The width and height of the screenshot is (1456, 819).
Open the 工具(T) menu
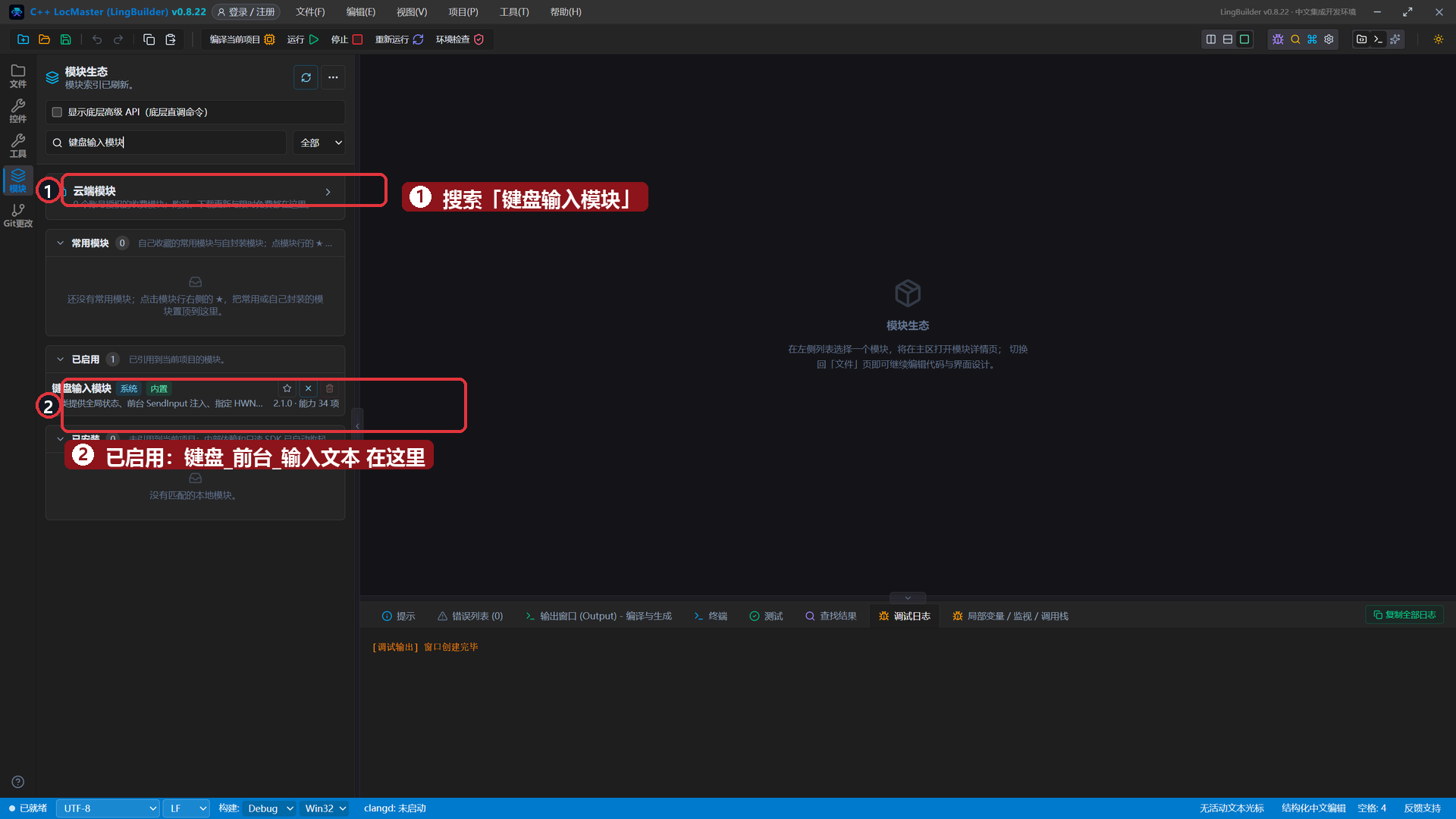tap(514, 12)
